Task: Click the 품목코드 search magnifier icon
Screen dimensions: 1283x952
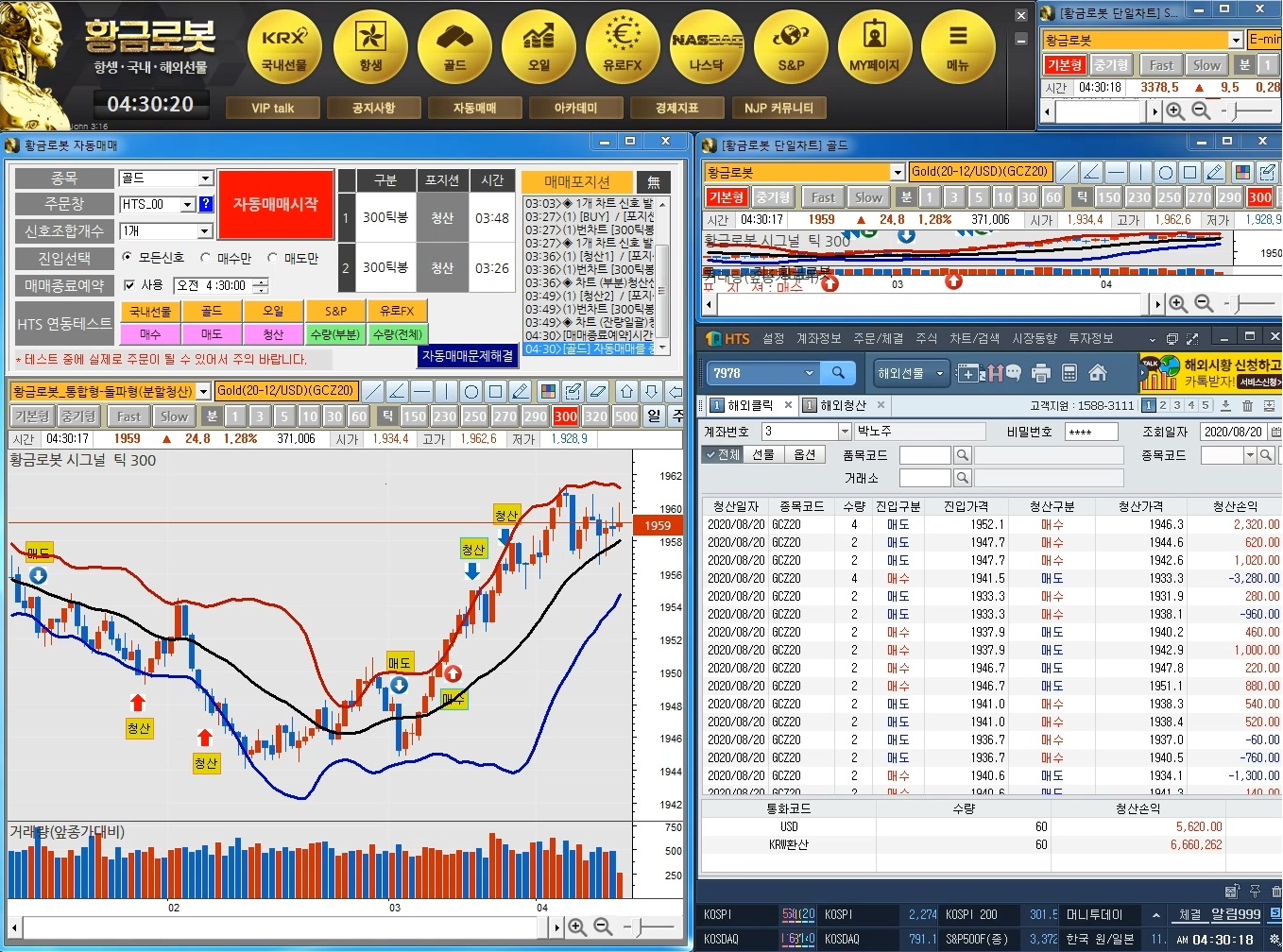Action: point(963,455)
